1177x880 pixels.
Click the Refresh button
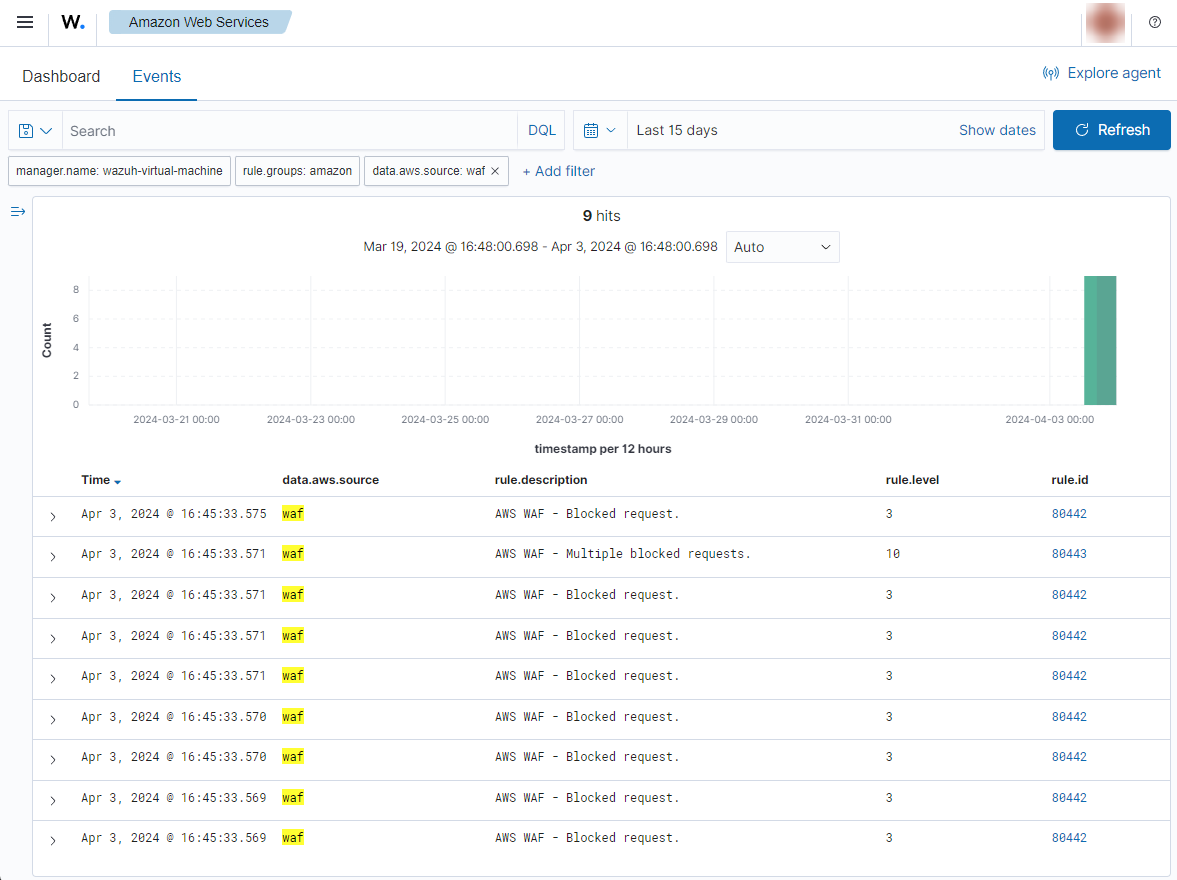1111,130
